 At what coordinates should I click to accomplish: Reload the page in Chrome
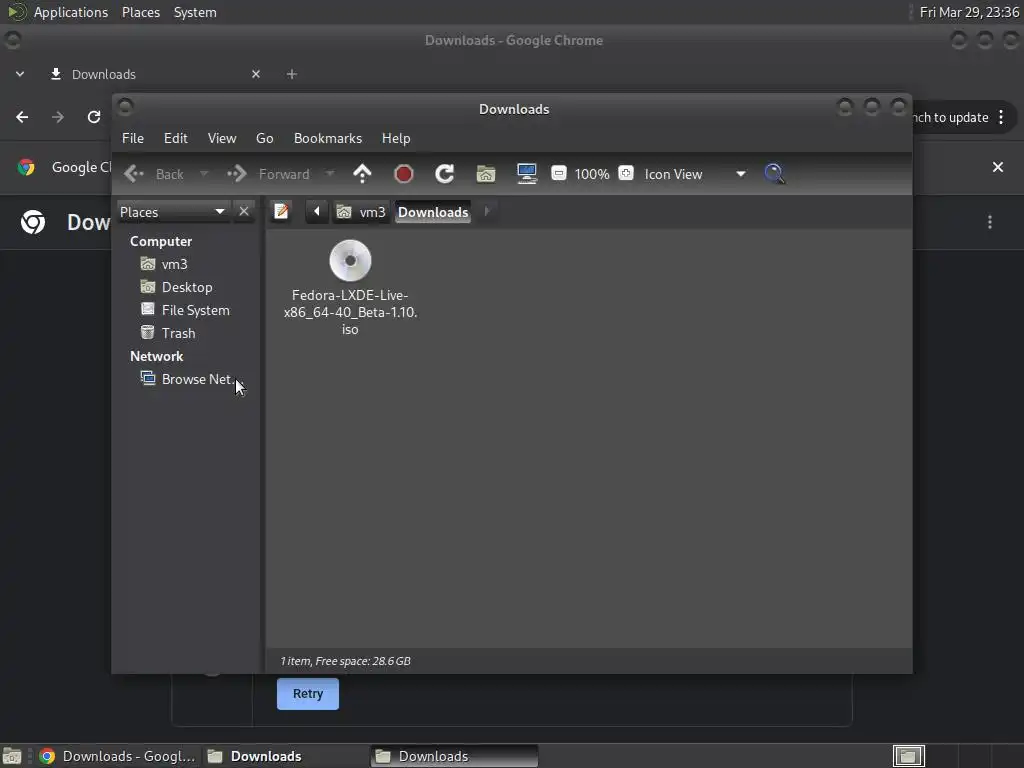pos(94,117)
